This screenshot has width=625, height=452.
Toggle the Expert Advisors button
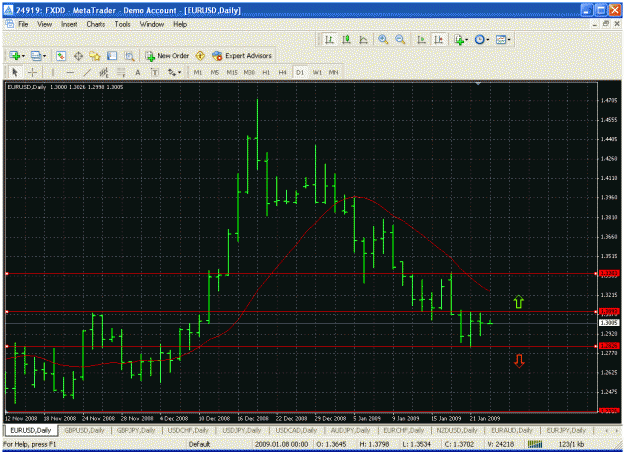point(242,56)
